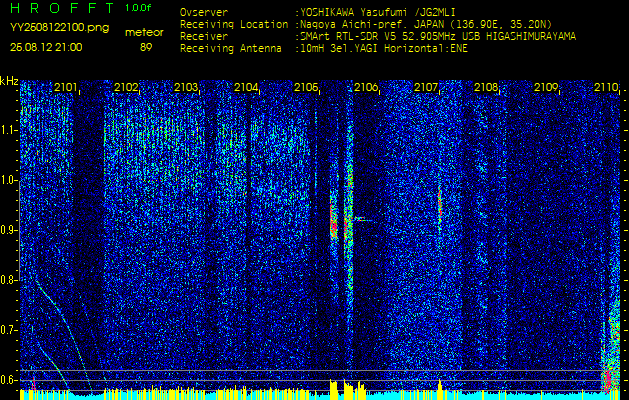The height and width of the screenshot is (400, 629).
Task: Click the 2101 time marker
Action: click(66, 87)
